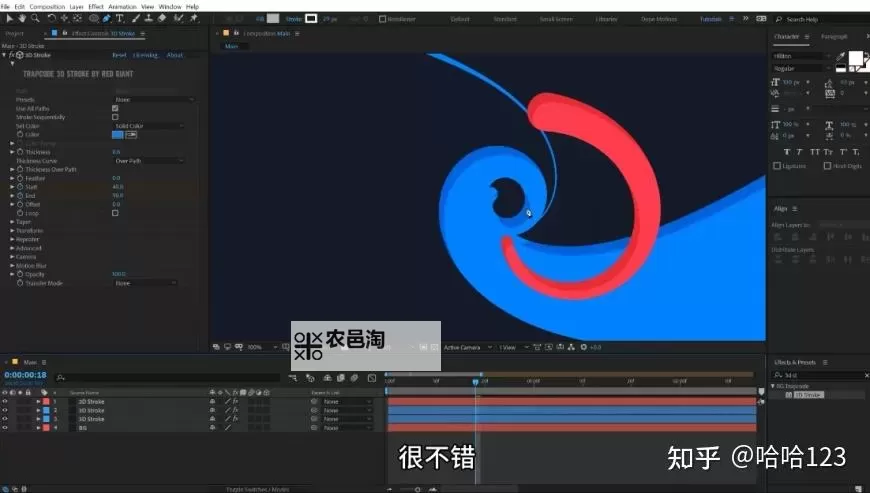
Task: Open the Animation menu
Action: tap(123, 7)
